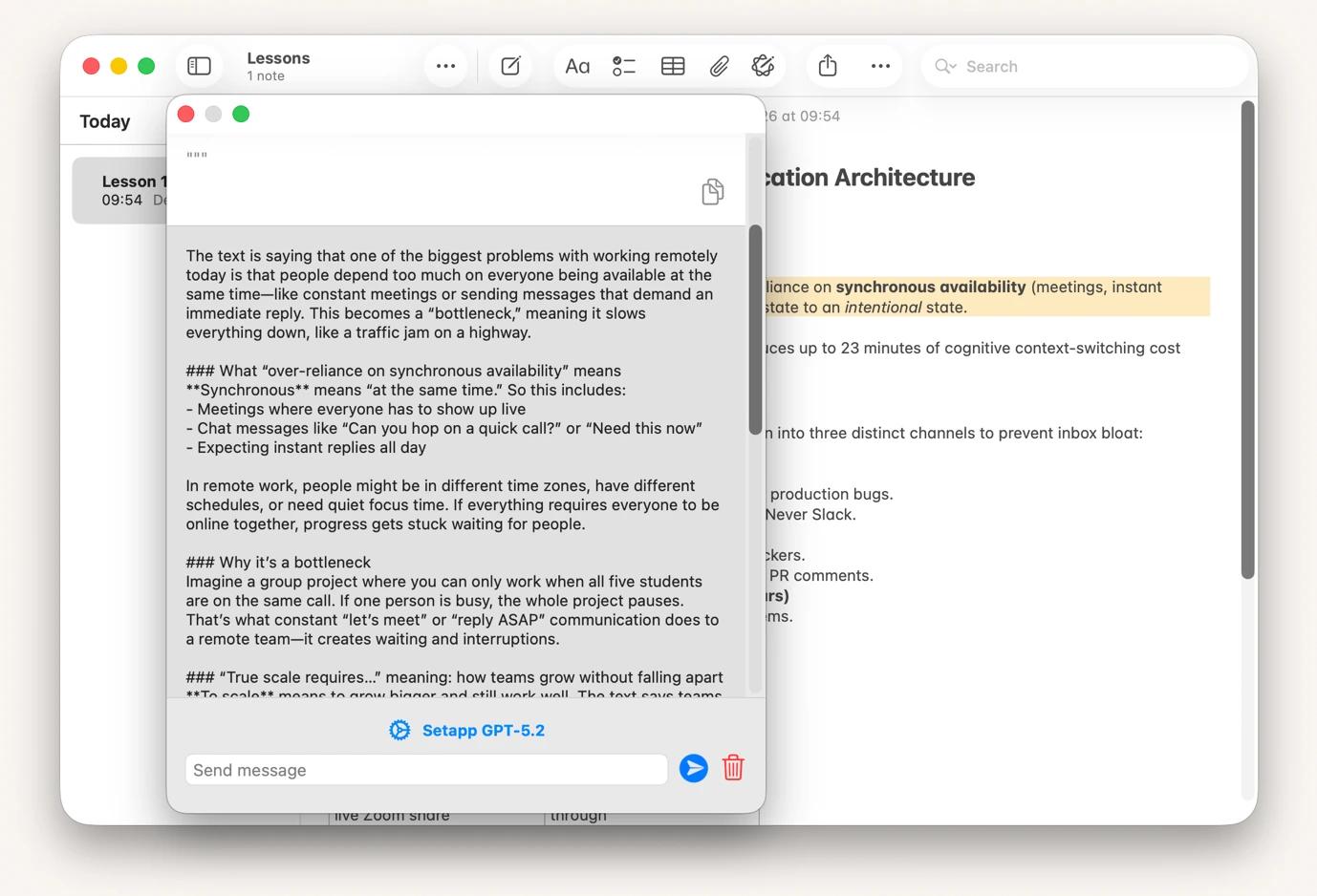Click the '### "True scale requires' heading line

pyautogui.click(x=454, y=677)
